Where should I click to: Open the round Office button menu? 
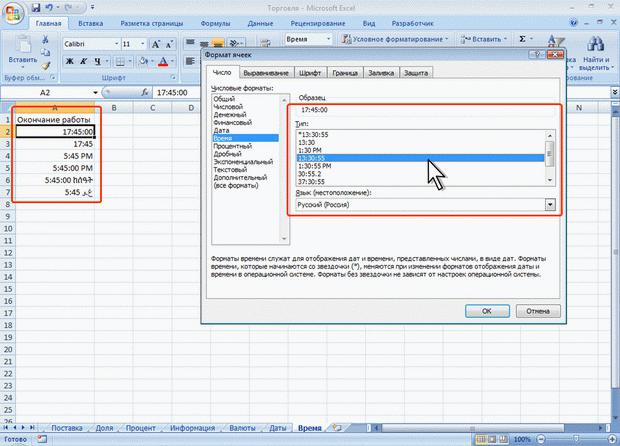pyautogui.click(x=13, y=13)
